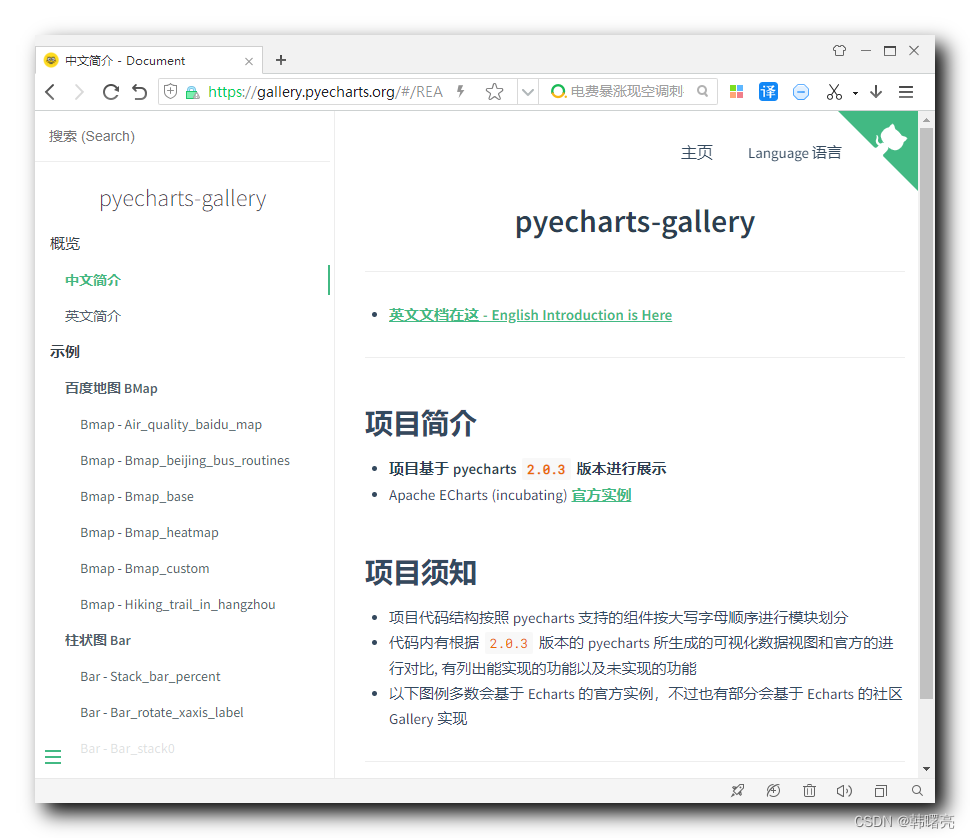This screenshot has height=838, width=970.
Task: Collapse the 百度地图 BMap section
Action: (x=111, y=388)
